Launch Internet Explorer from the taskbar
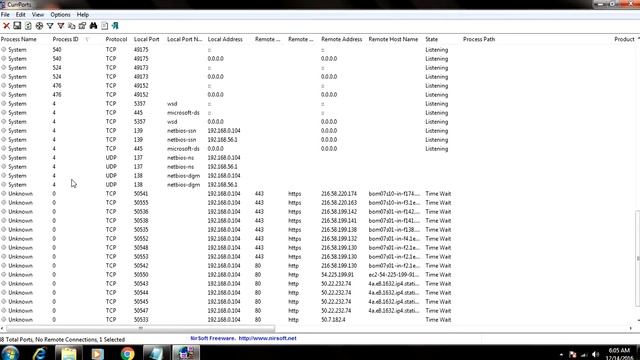Screen dimensions: 640x360 39,353
